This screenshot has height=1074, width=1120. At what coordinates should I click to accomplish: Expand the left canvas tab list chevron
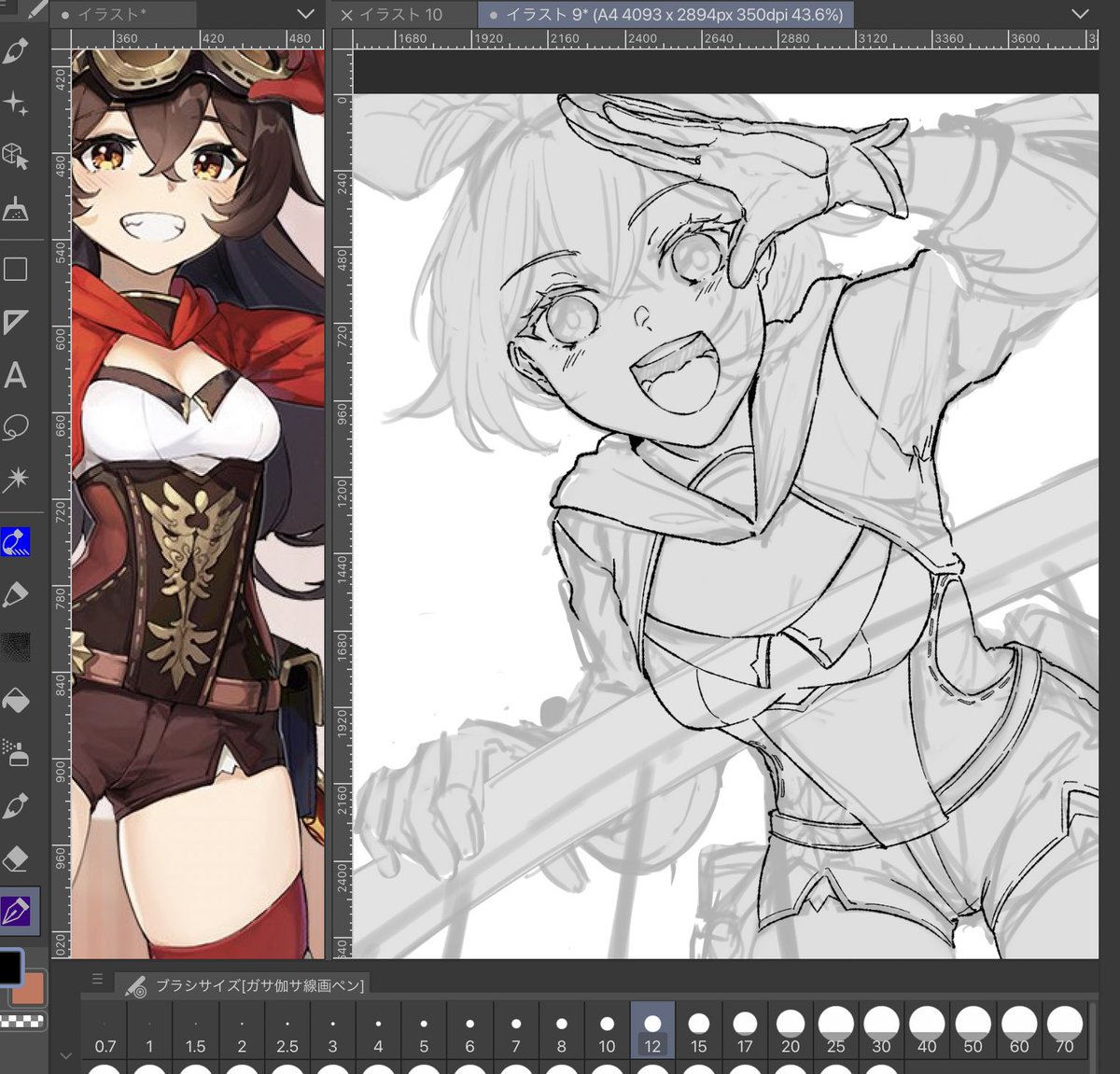[305, 14]
